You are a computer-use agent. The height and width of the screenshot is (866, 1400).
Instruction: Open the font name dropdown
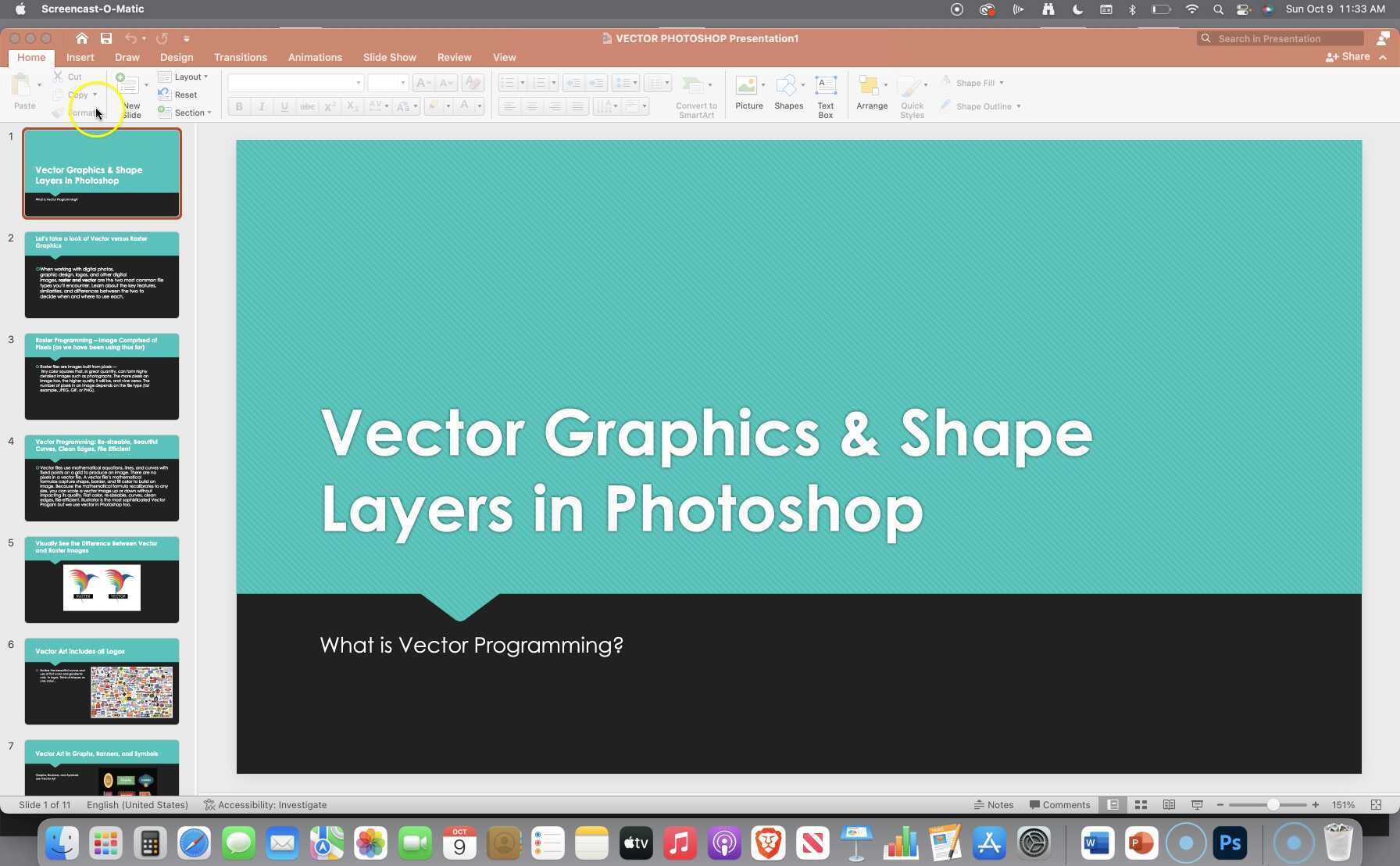(358, 82)
